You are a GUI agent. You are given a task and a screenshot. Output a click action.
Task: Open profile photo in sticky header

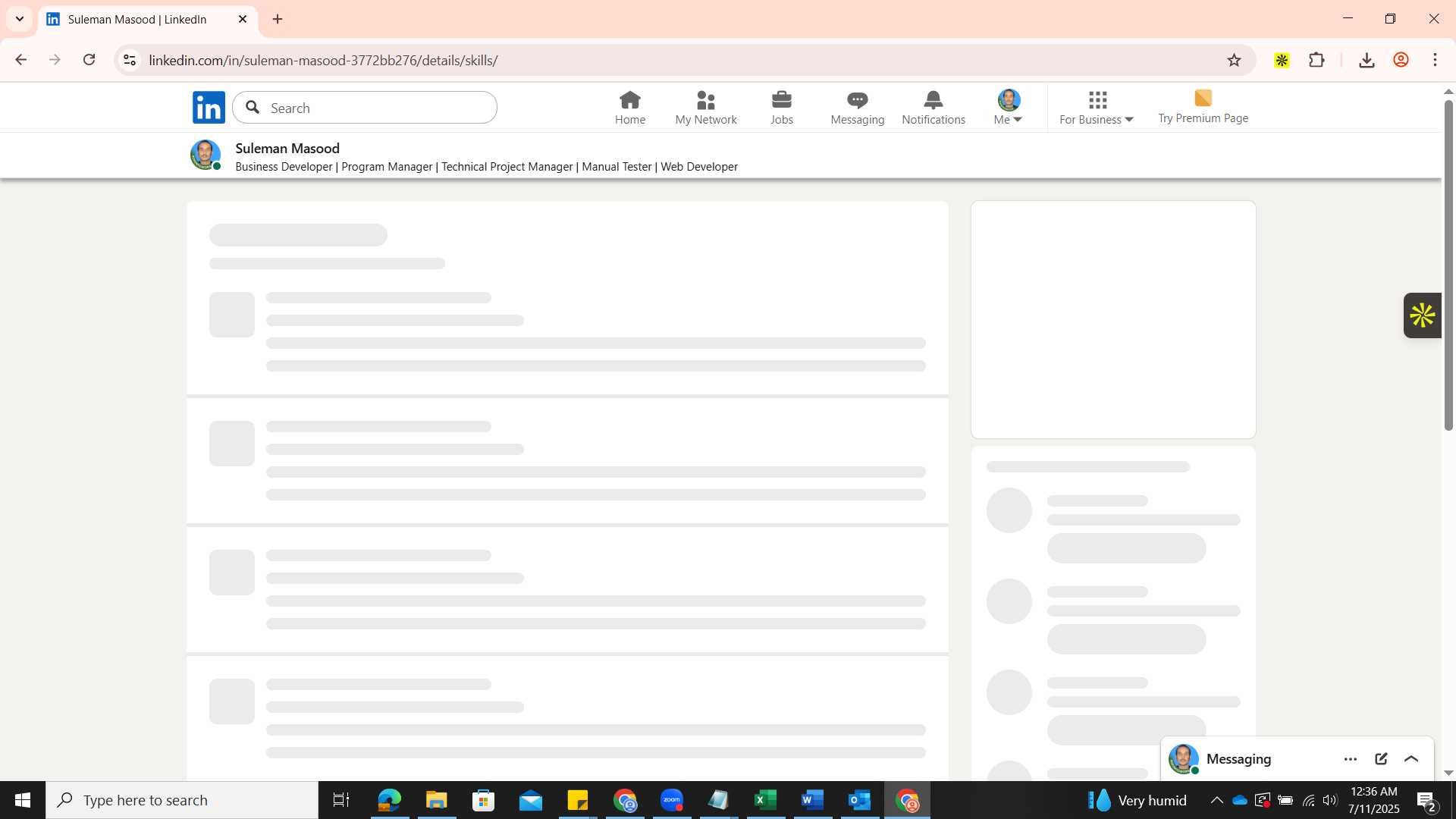[x=205, y=155]
